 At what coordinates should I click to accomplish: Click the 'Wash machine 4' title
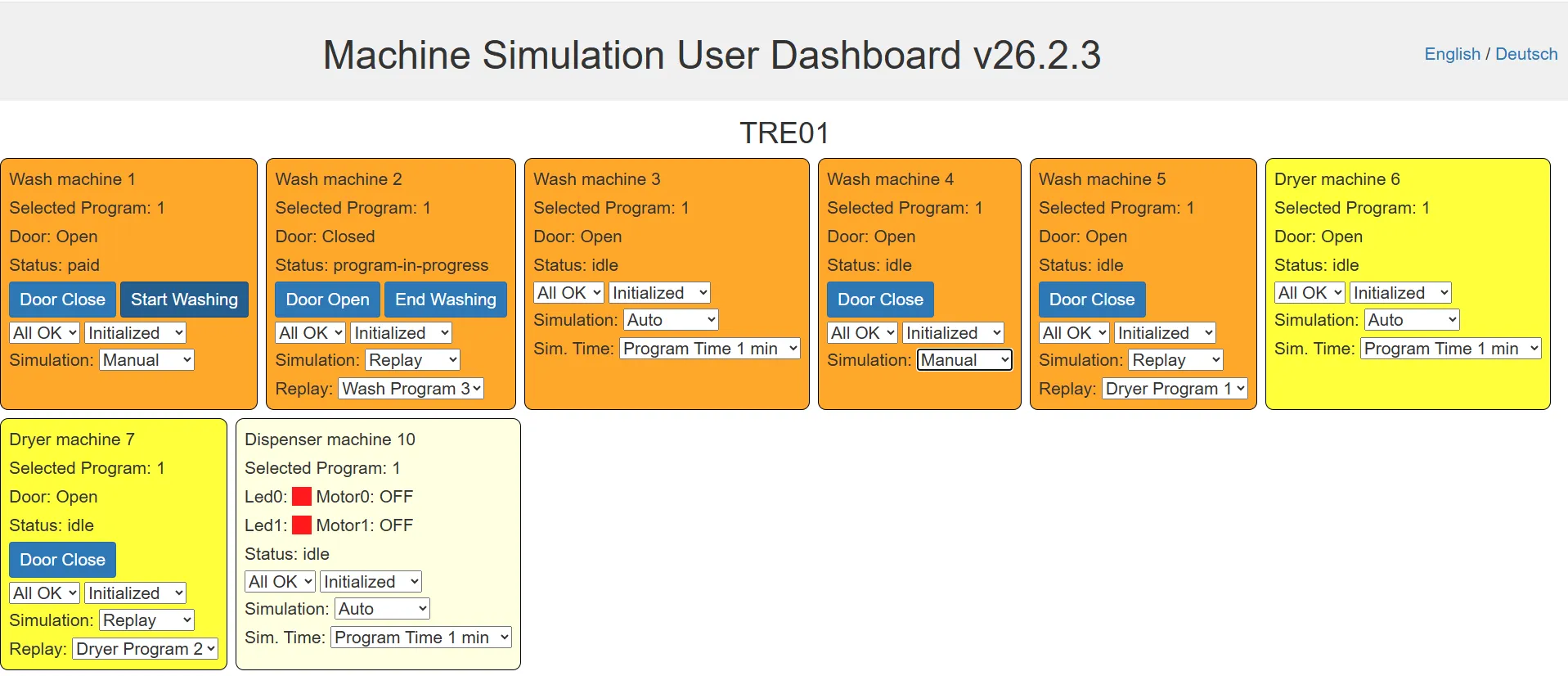tap(891, 179)
